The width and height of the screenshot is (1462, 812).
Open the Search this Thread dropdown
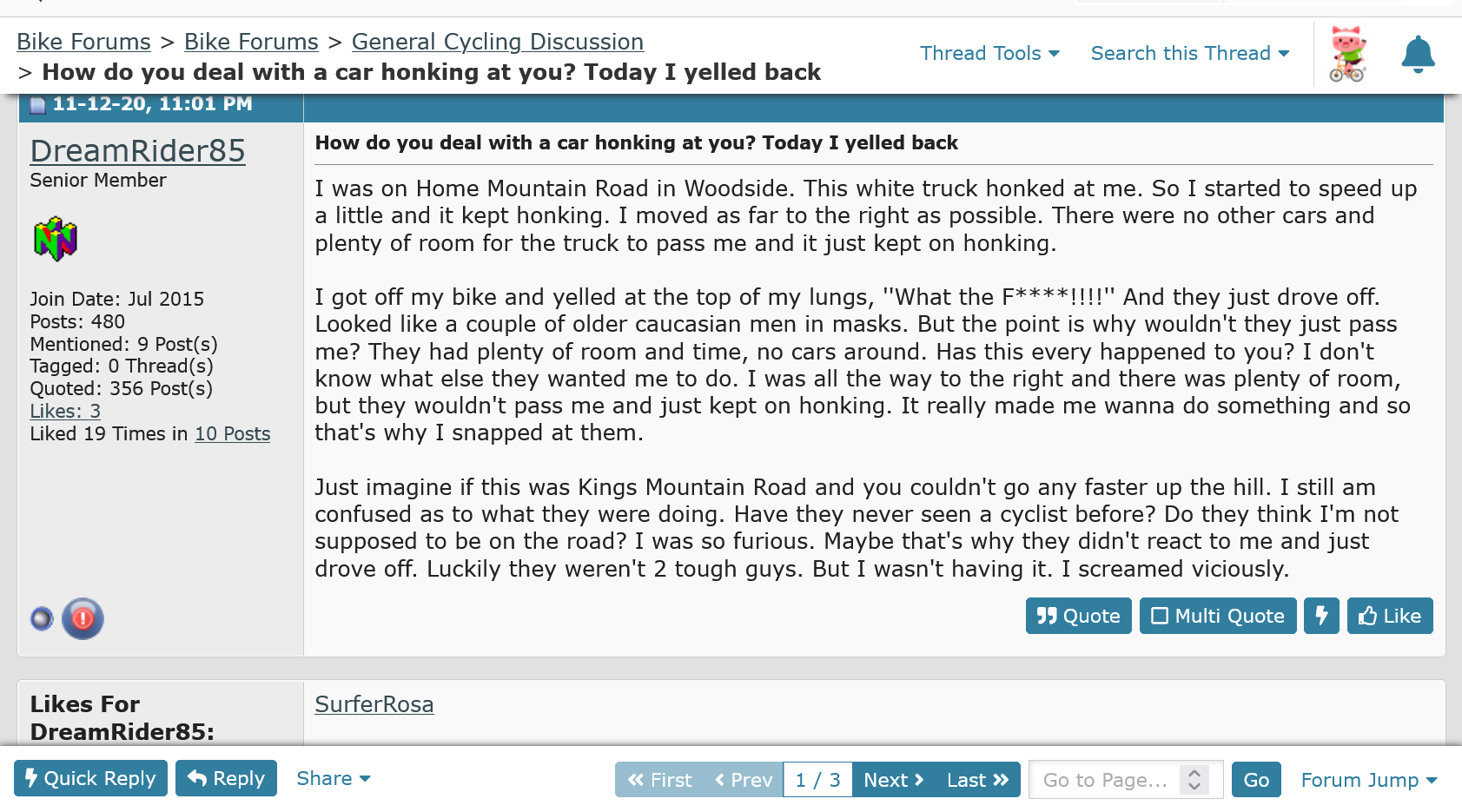(1189, 53)
